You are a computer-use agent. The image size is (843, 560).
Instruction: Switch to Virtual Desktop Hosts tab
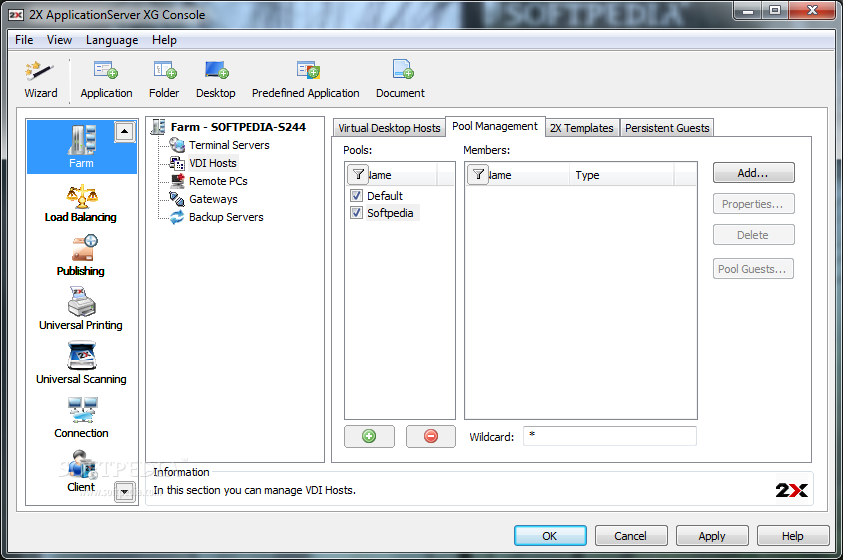(389, 128)
